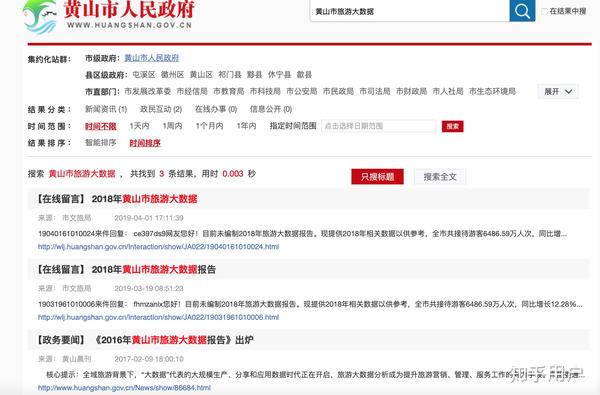The width and height of the screenshot is (600, 395).
Task: Filter by 市经信局 department
Action: pyautogui.click(x=192, y=91)
